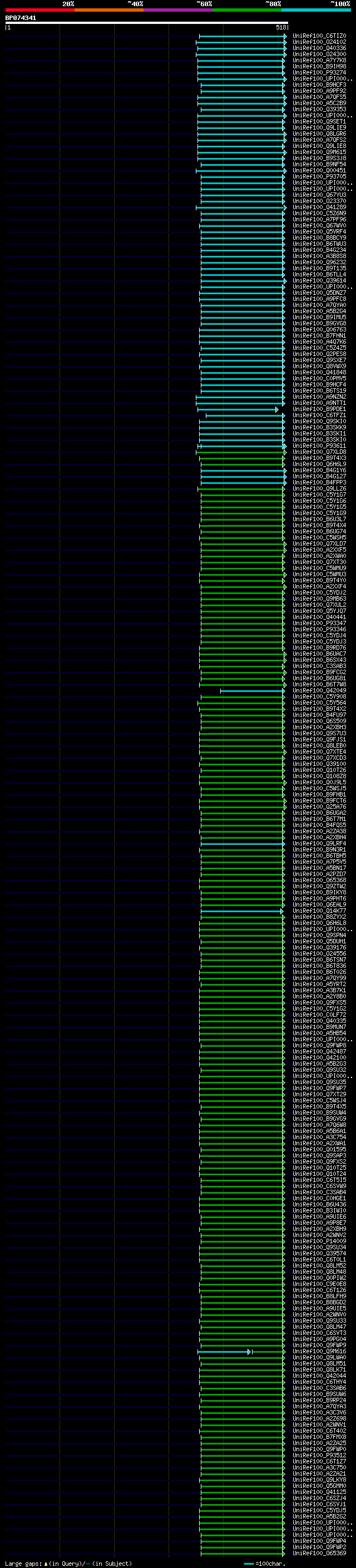Viewport: 356px width, 1568px height.
Task: Click the white query sequence bar
Action: point(147,23)
